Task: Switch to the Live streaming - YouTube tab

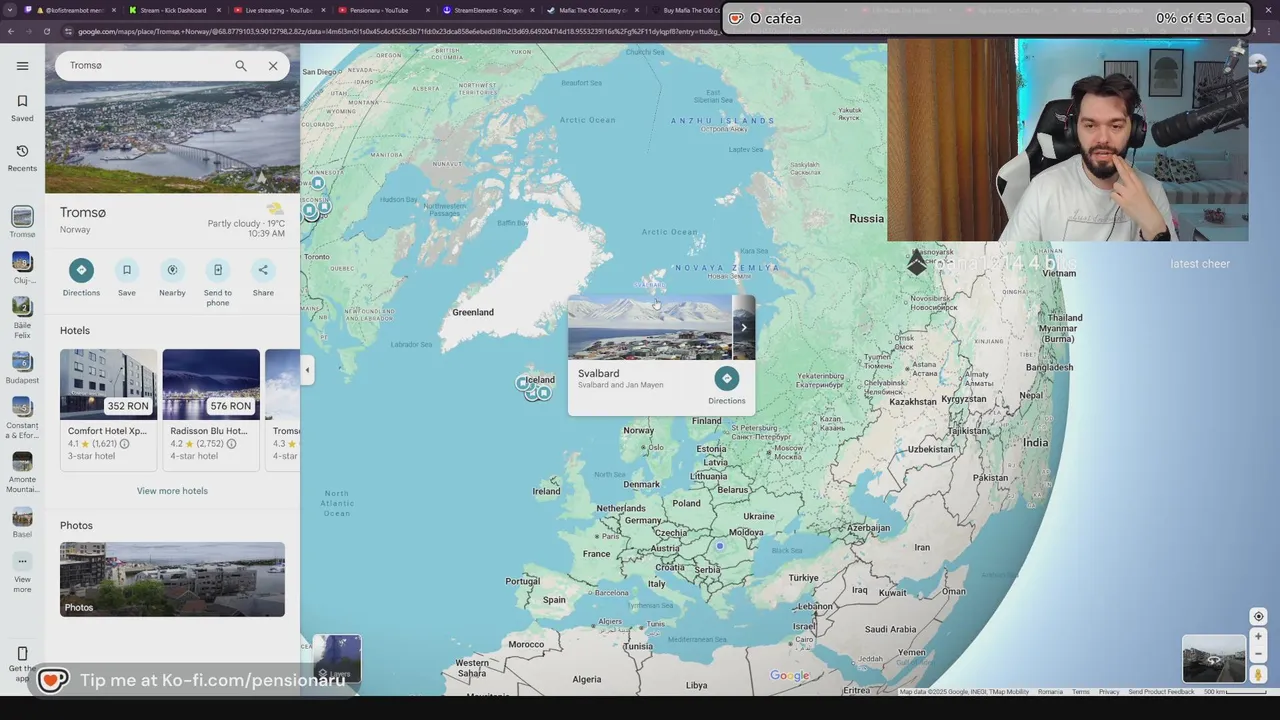Action: click(278, 10)
